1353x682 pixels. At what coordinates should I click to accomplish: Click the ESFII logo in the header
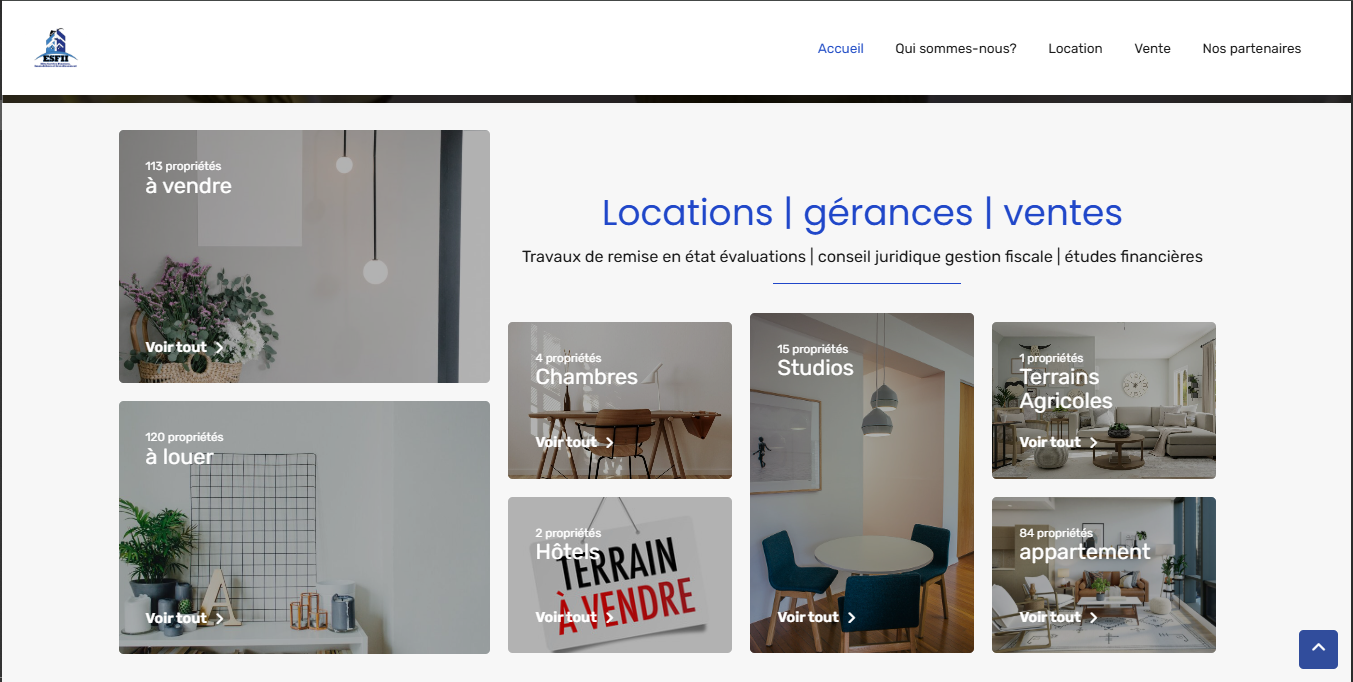(55, 48)
